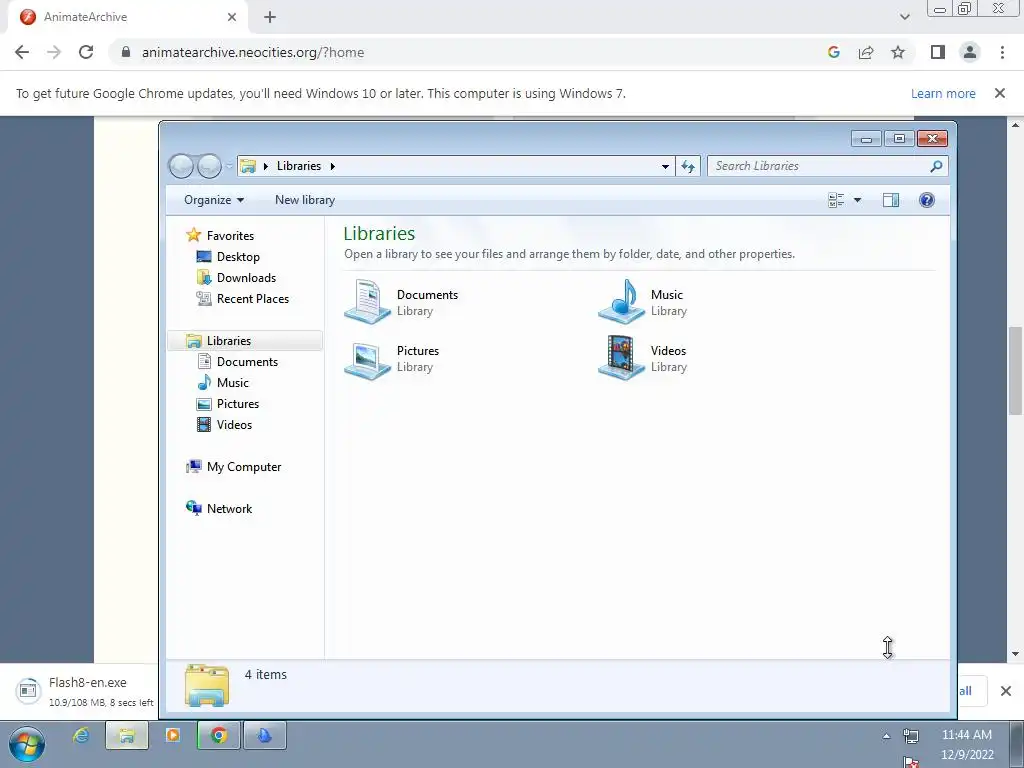1024x768 pixels.
Task: Click the Explorer forward navigation button
Action: click(209, 167)
